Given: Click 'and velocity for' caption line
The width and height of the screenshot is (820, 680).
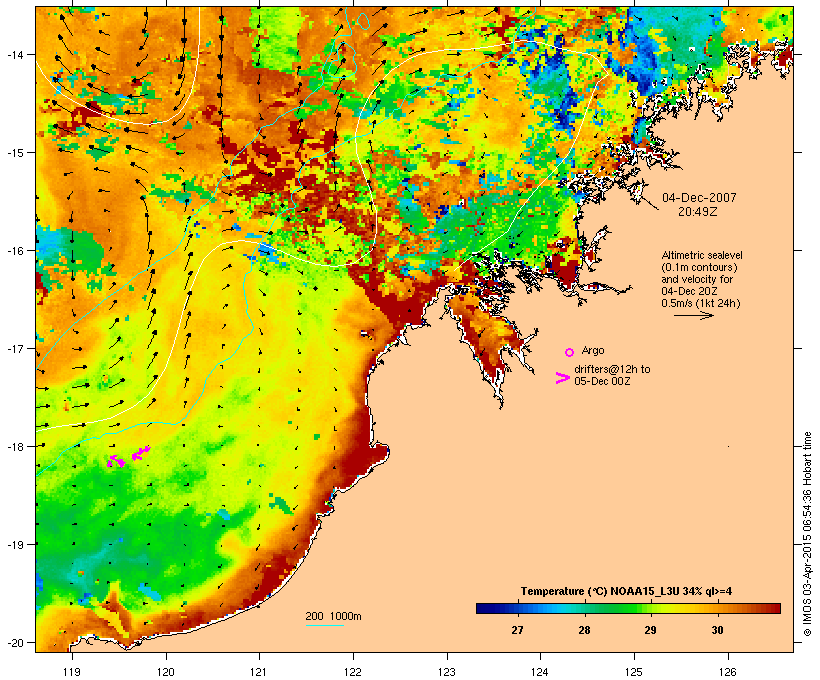Looking at the screenshot, I should pos(697,279).
